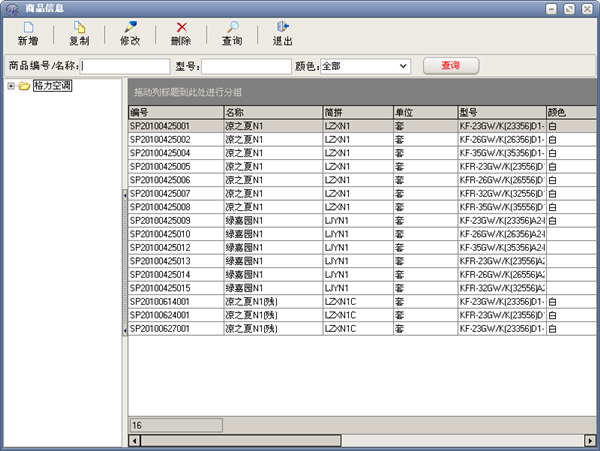Select row SP20100614001 凉之夏N1(残)
Image resolution: width=600 pixels, height=451 pixels.
pyautogui.click(x=175, y=301)
